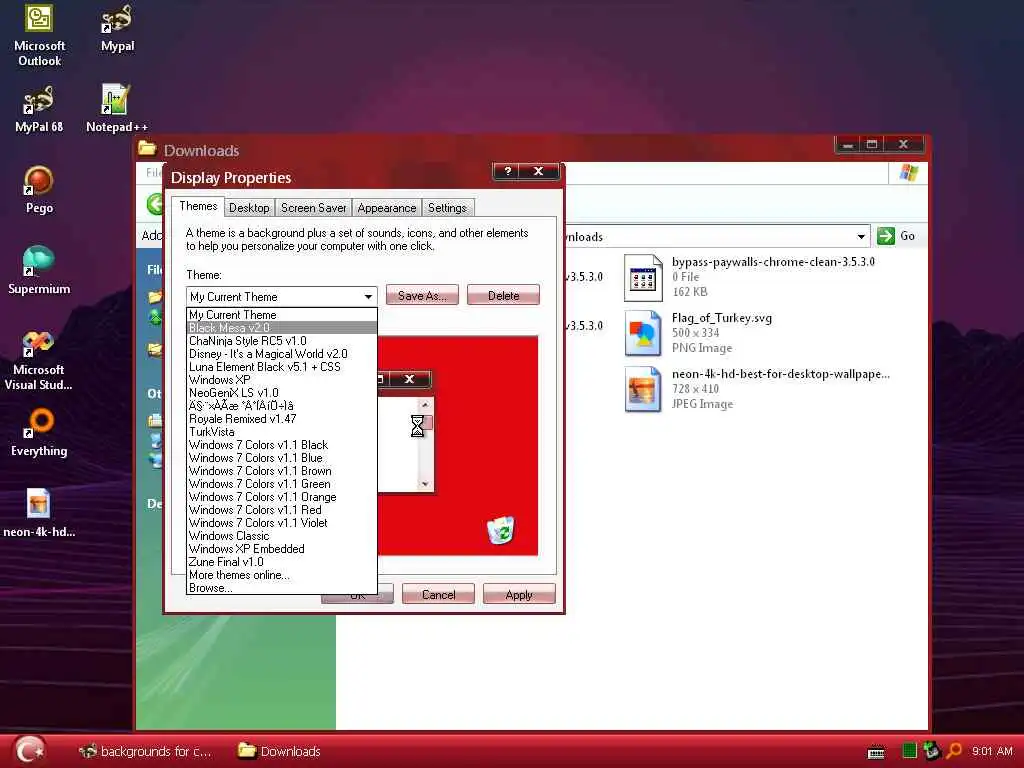Switch to the Appearance tab

pos(387,208)
